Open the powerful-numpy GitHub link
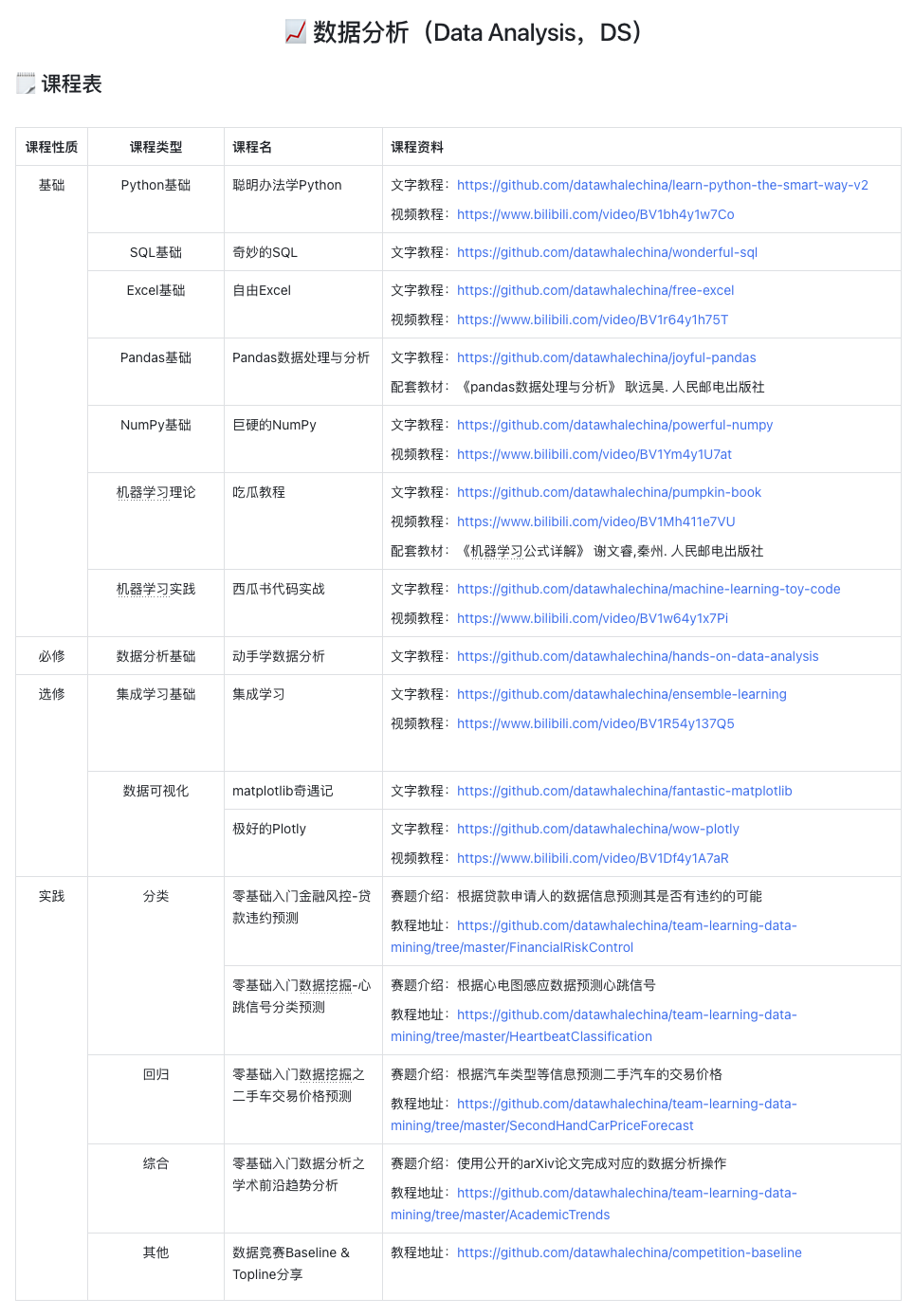The image size is (914, 1316). (614, 425)
